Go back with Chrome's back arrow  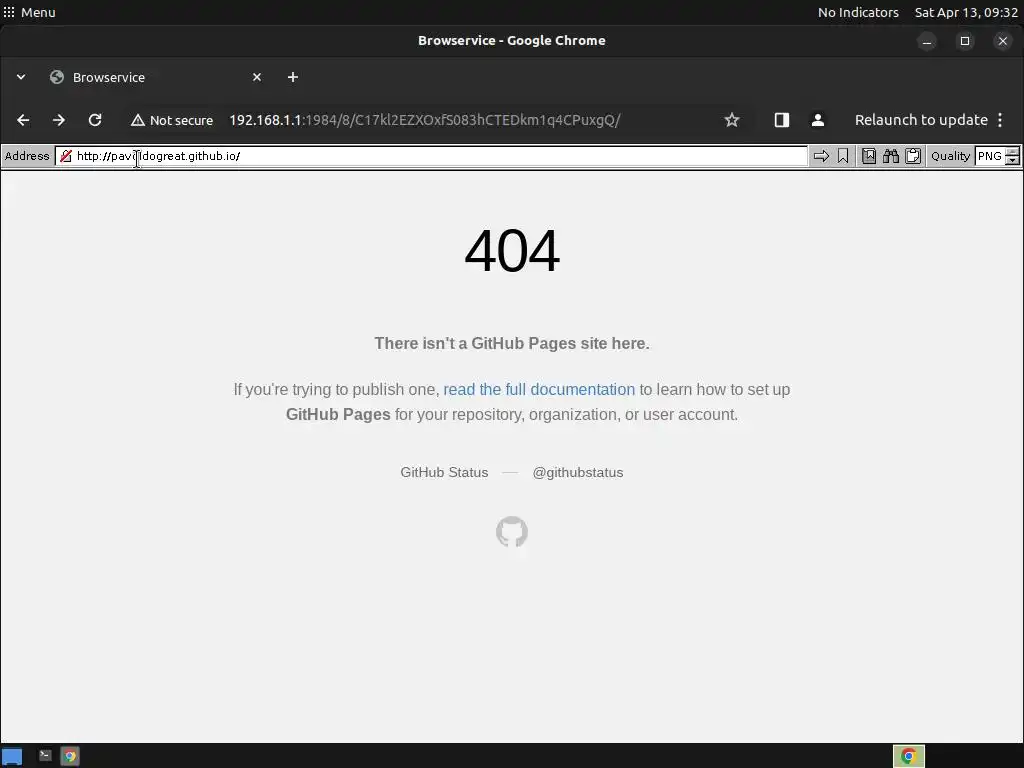point(23,120)
